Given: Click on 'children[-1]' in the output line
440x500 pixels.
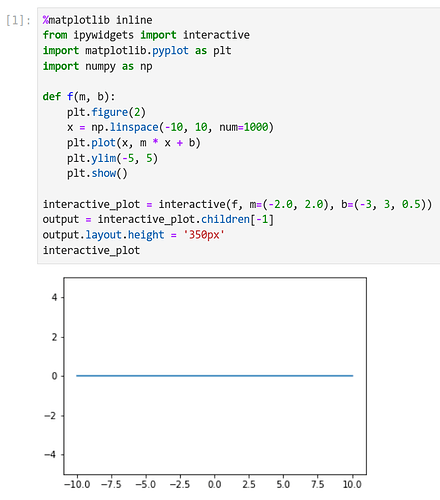Looking at the screenshot, I should click(237, 219).
